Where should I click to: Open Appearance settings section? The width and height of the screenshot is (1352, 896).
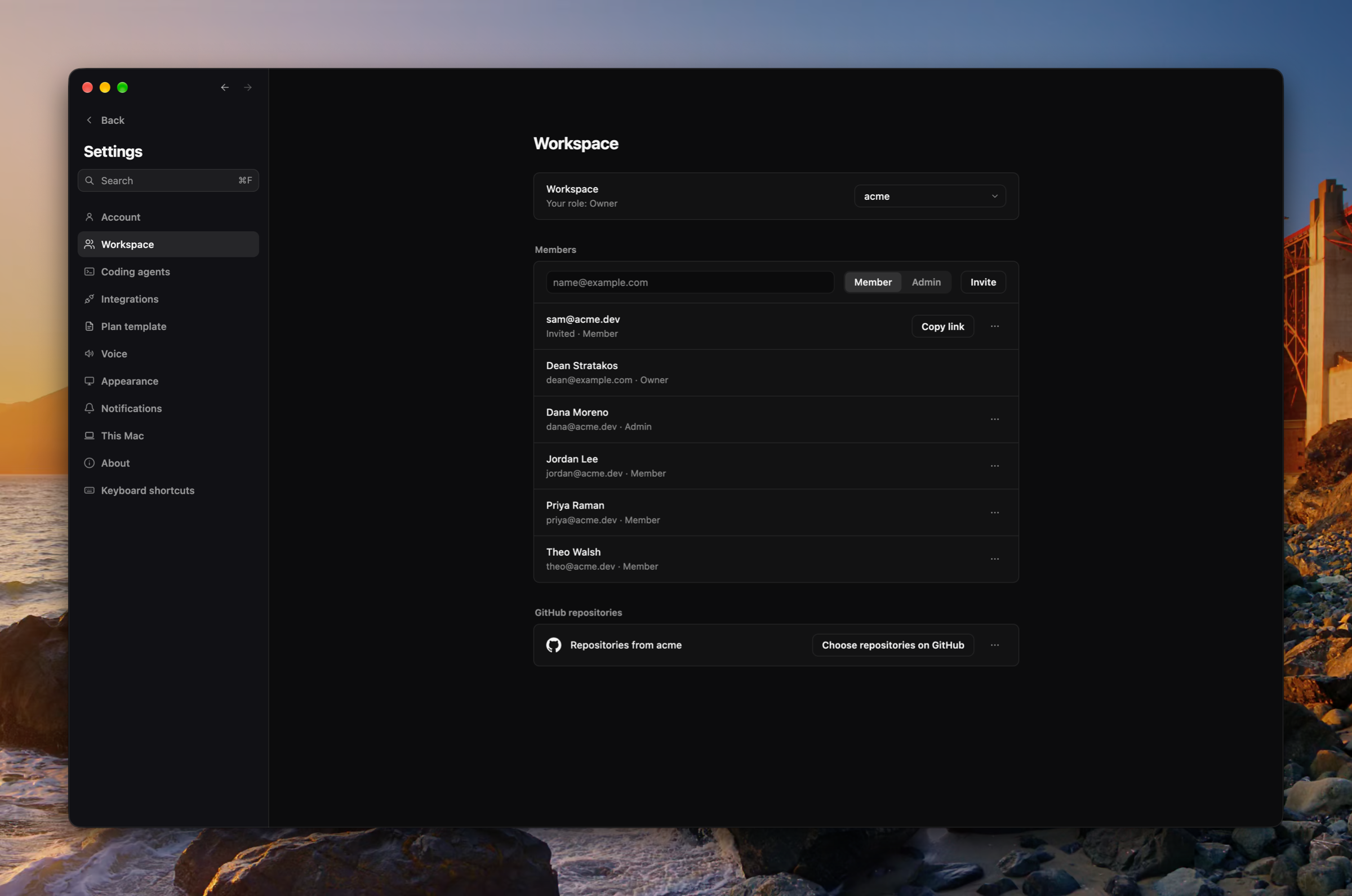pyautogui.click(x=168, y=381)
